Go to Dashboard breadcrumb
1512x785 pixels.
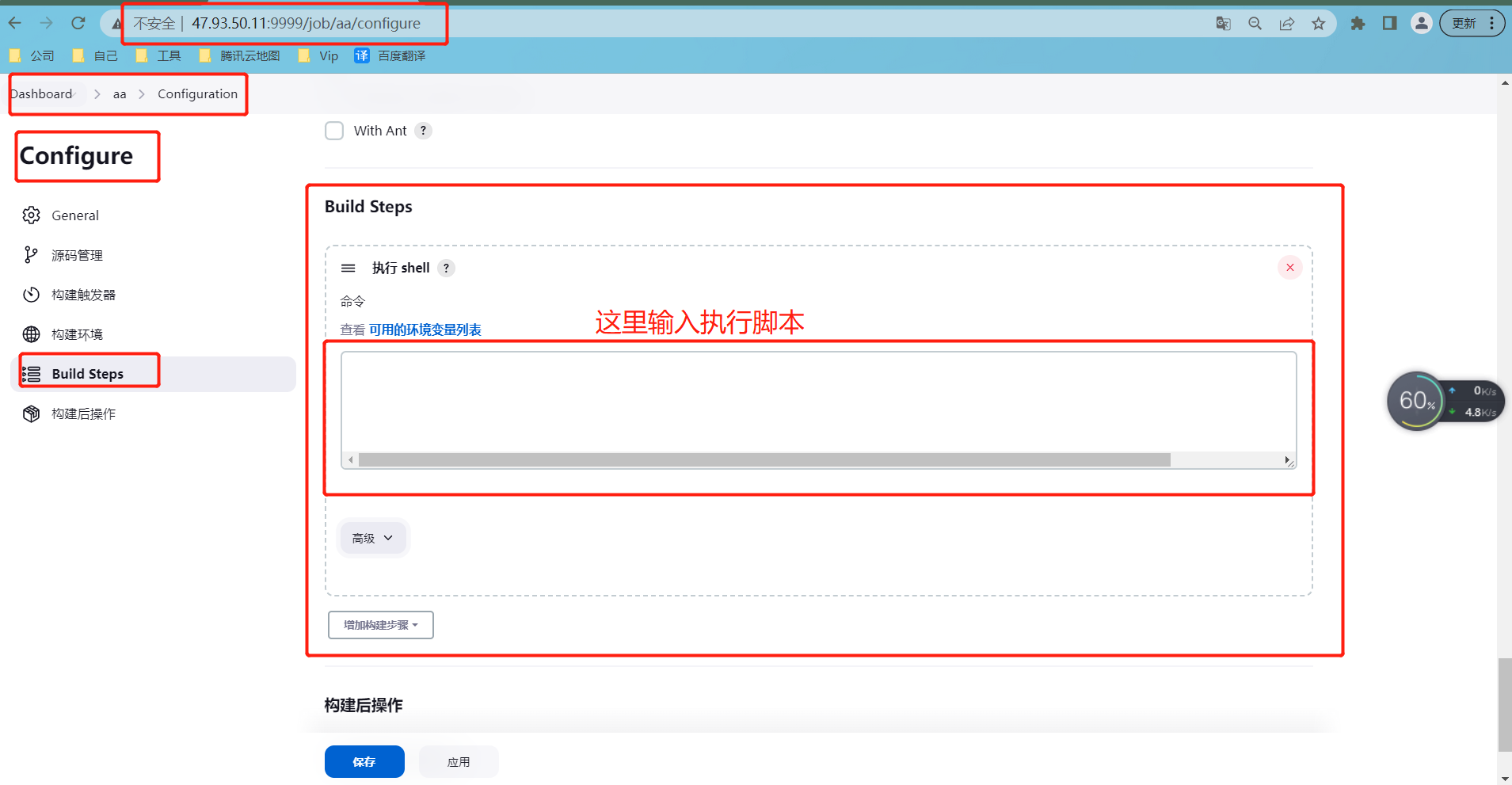(41, 93)
